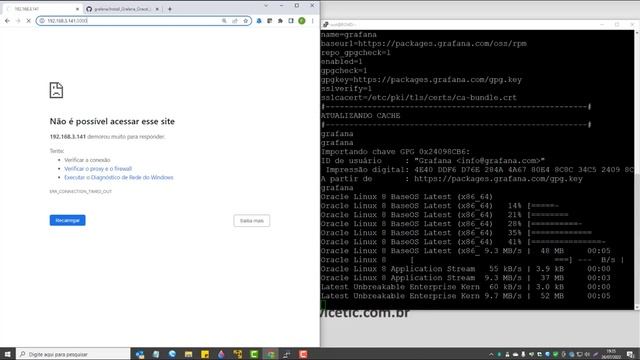This screenshot has height=360, width=640.
Task: Click the sad page error icon
Action: (56, 90)
